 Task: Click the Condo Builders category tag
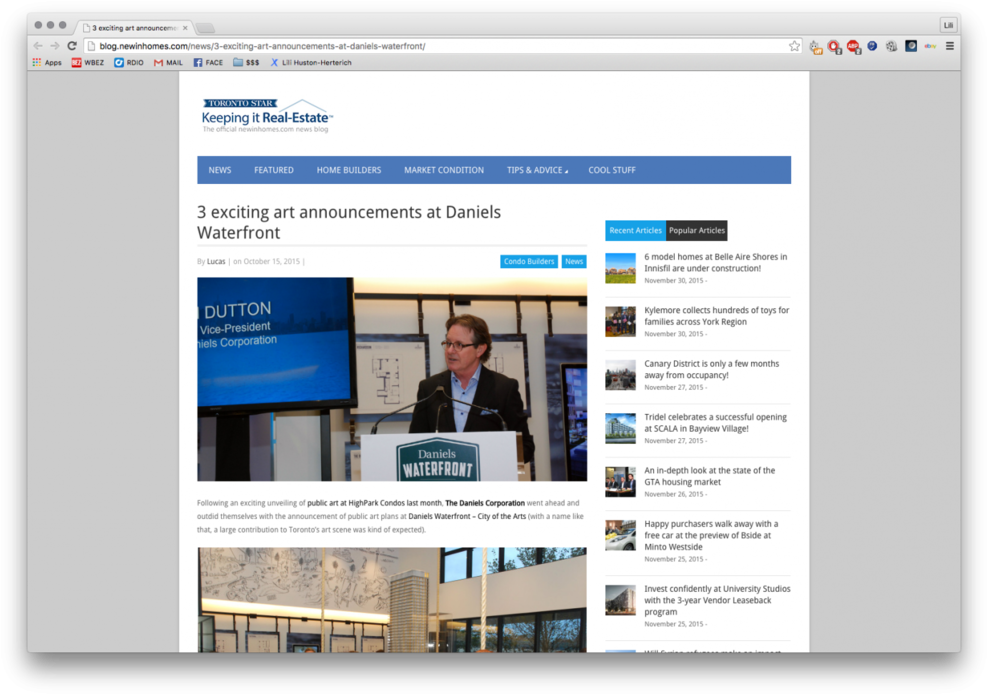tap(529, 262)
